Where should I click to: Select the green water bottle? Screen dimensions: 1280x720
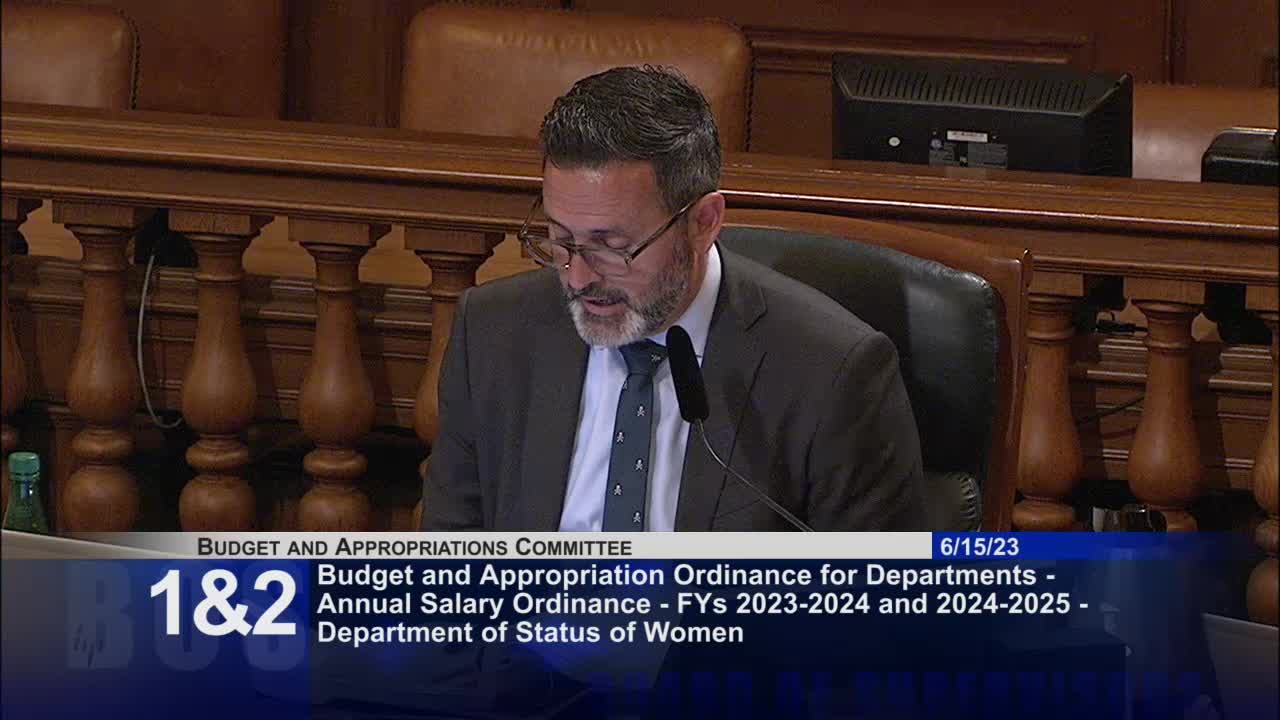point(22,490)
